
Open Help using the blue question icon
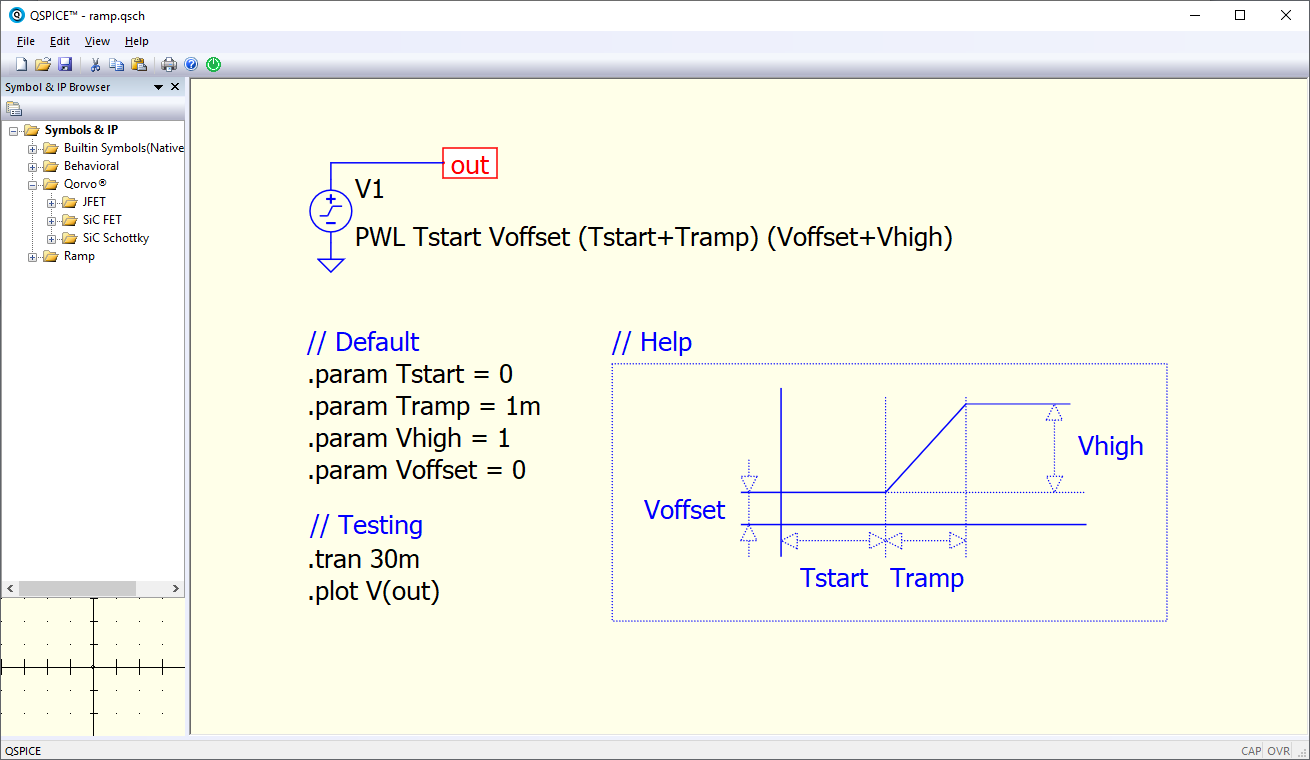(191, 65)
